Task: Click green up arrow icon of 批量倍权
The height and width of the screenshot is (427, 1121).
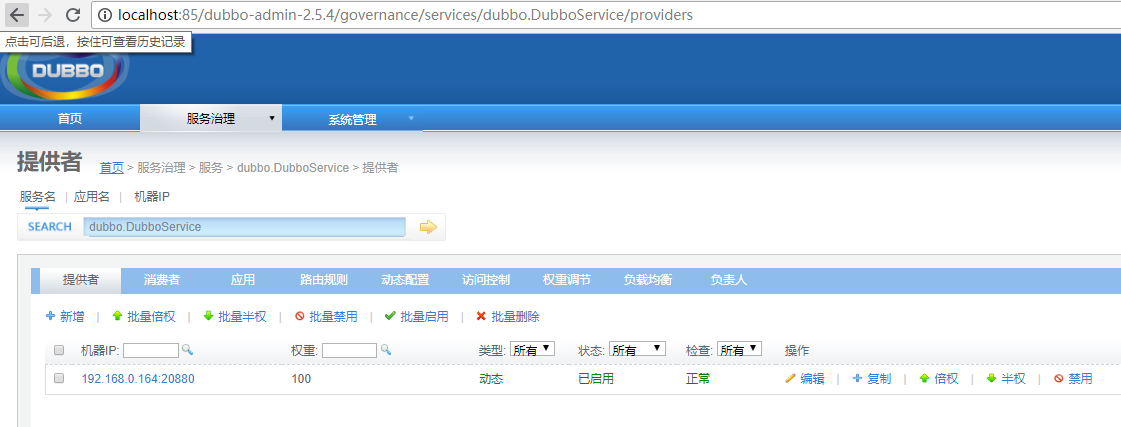Action: [x=117, y=315]
